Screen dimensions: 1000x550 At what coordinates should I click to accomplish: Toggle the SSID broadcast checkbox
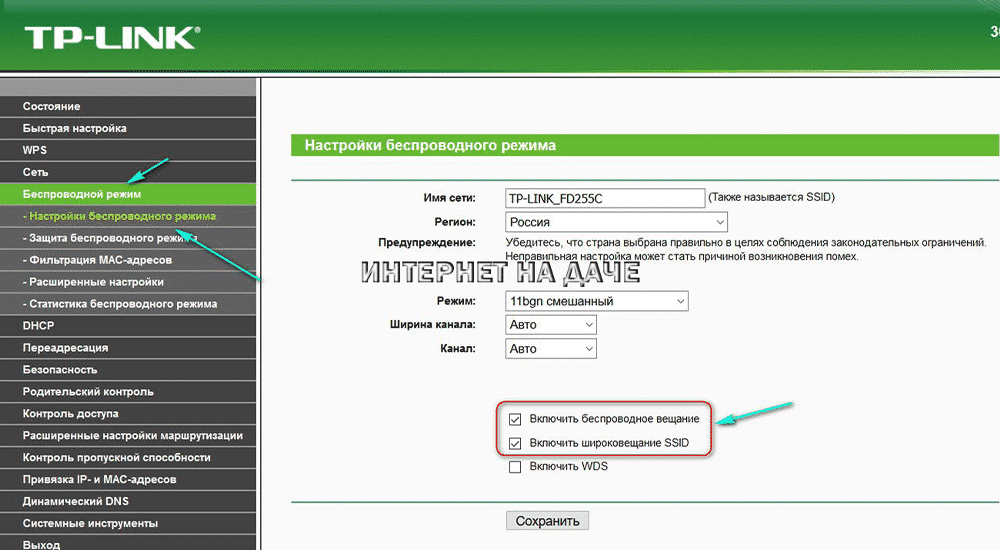coord(515,443)
